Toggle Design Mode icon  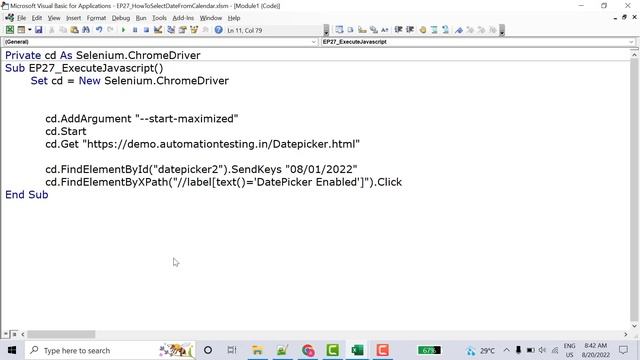(x=158, y=30)
